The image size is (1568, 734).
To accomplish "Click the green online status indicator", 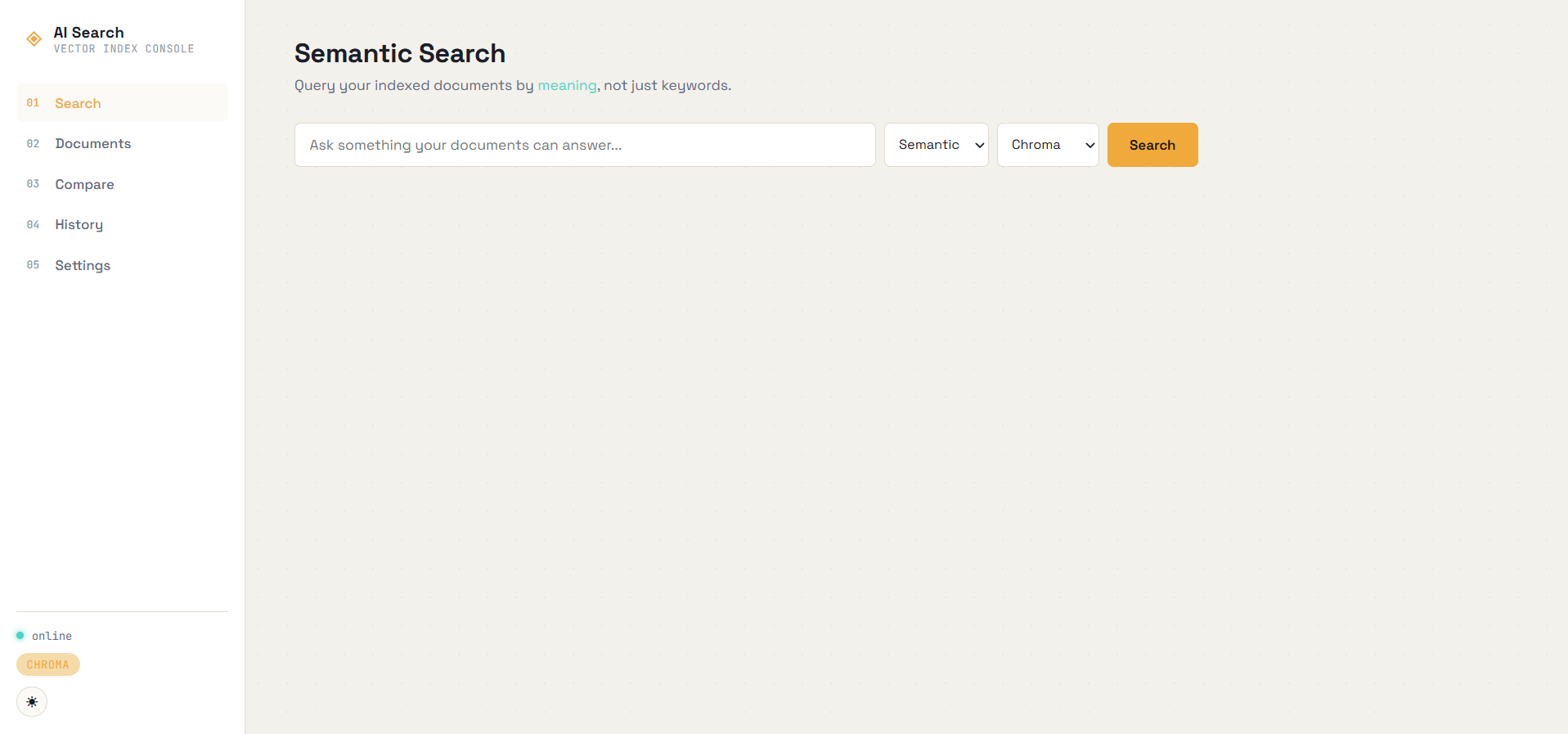I will point(20,636).
